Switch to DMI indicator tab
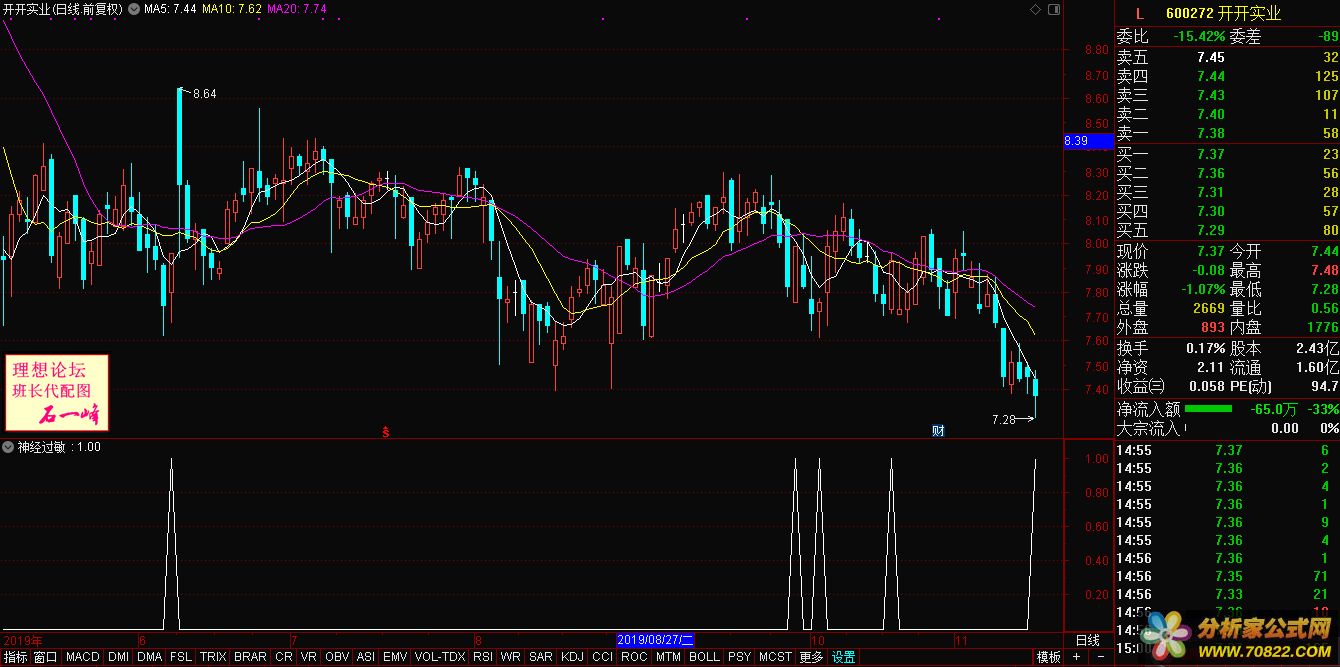The image size is (1340, 667). (119, 657)
